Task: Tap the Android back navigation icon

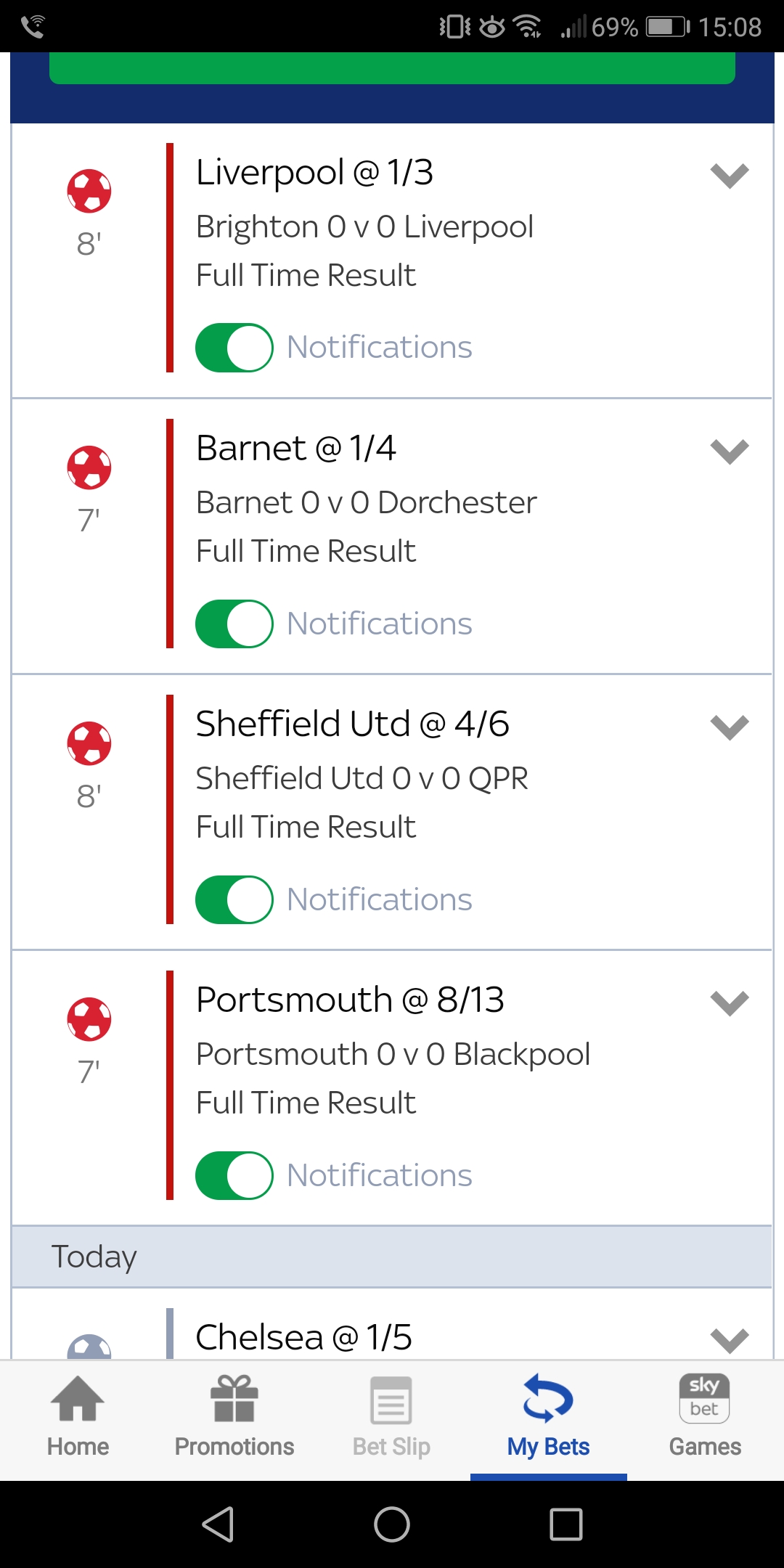Action: 218,1524
